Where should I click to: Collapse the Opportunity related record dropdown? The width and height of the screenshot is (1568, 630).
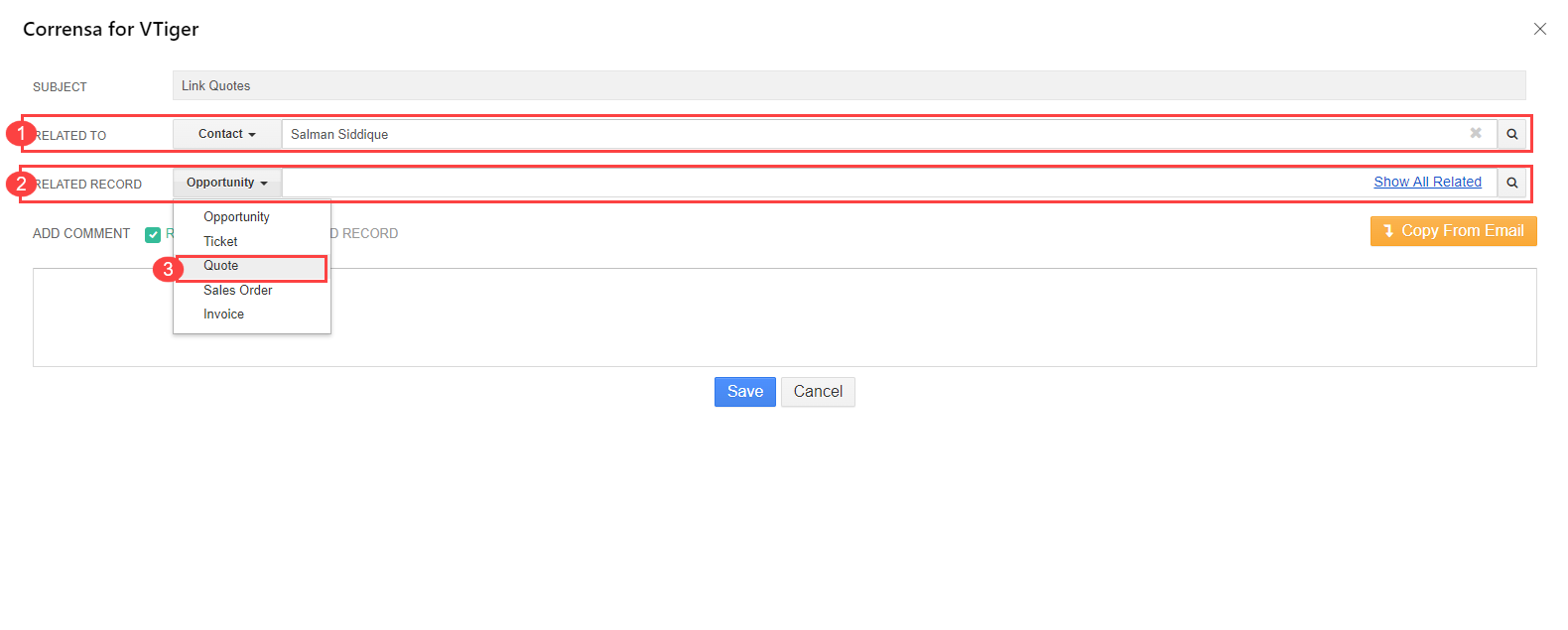[227, 183]
